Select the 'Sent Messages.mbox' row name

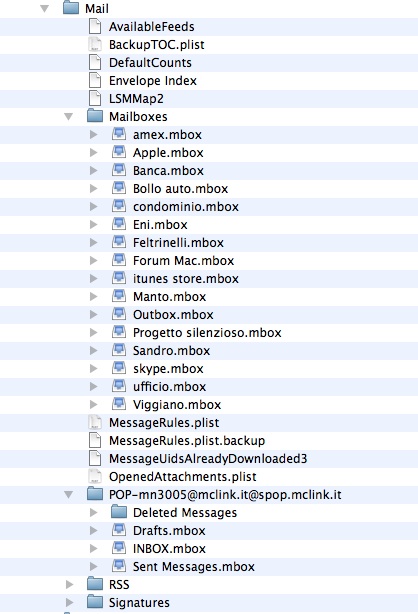194,567
